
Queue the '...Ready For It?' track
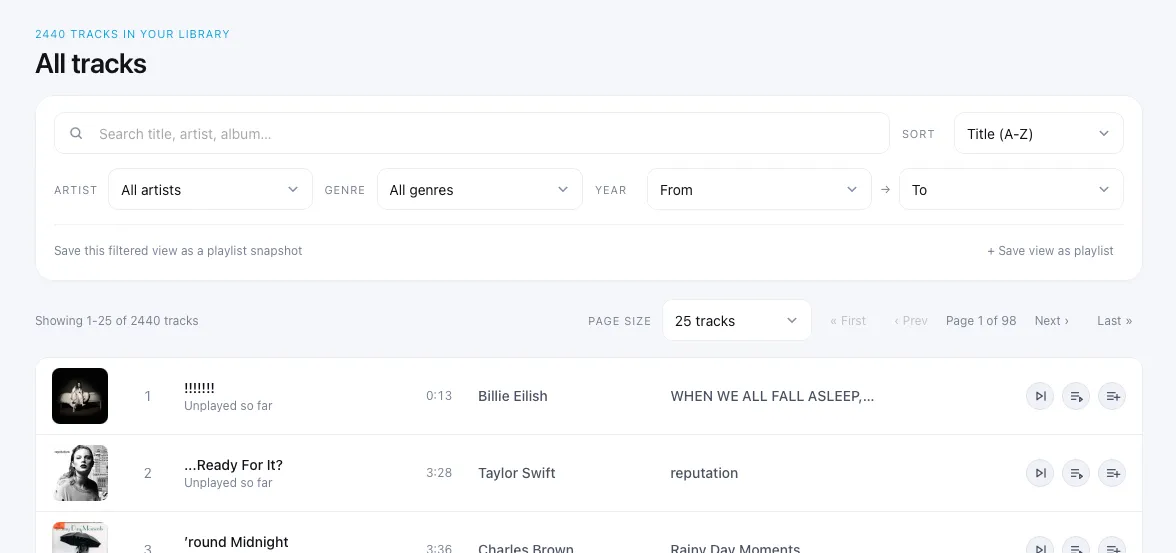tap(1076, 473)
